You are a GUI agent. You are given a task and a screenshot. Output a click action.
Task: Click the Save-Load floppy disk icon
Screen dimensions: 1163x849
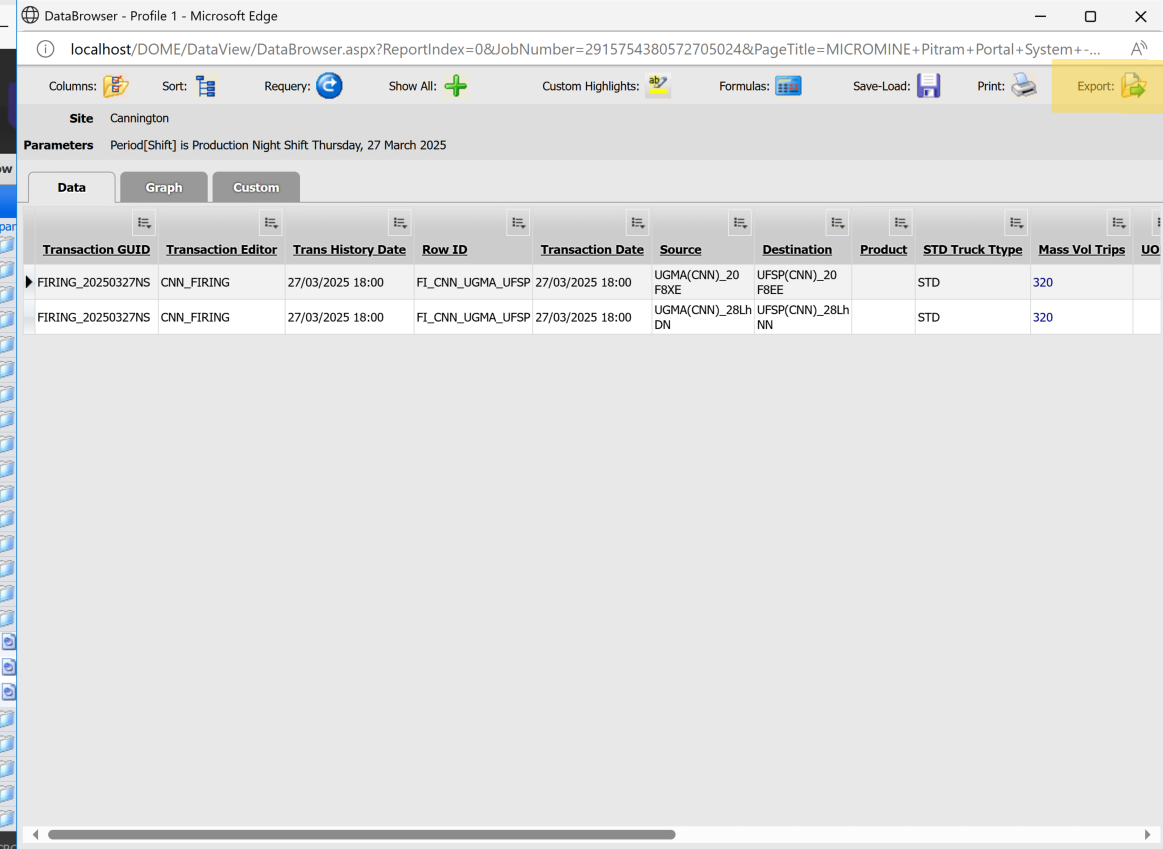929,86
